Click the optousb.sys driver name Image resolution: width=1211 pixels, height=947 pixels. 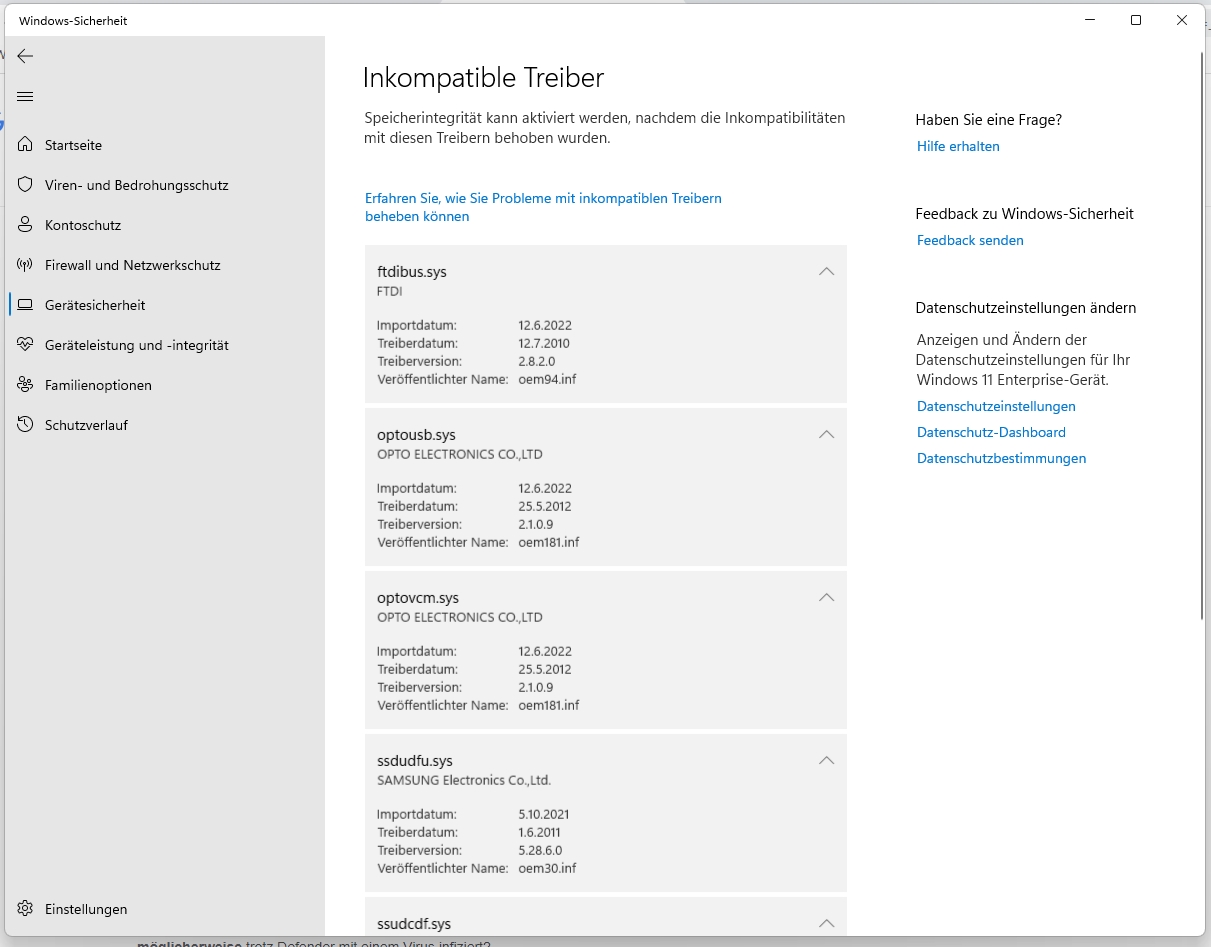pos(416,435)
